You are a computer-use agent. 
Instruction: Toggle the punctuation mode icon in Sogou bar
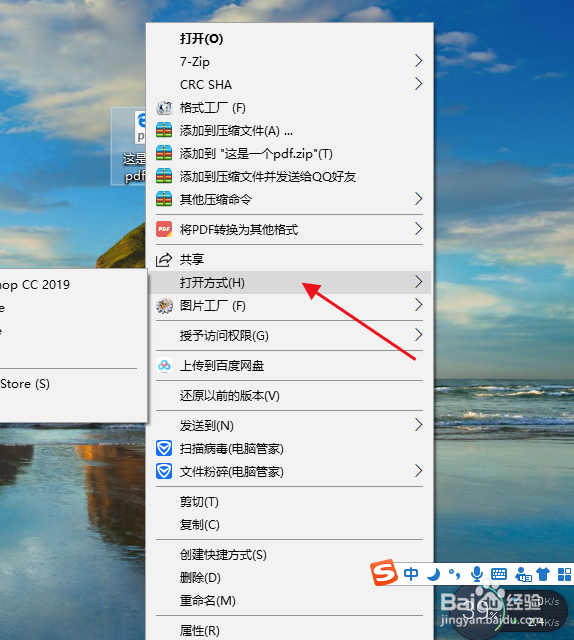pyautogui.click(x=454, y=574)
